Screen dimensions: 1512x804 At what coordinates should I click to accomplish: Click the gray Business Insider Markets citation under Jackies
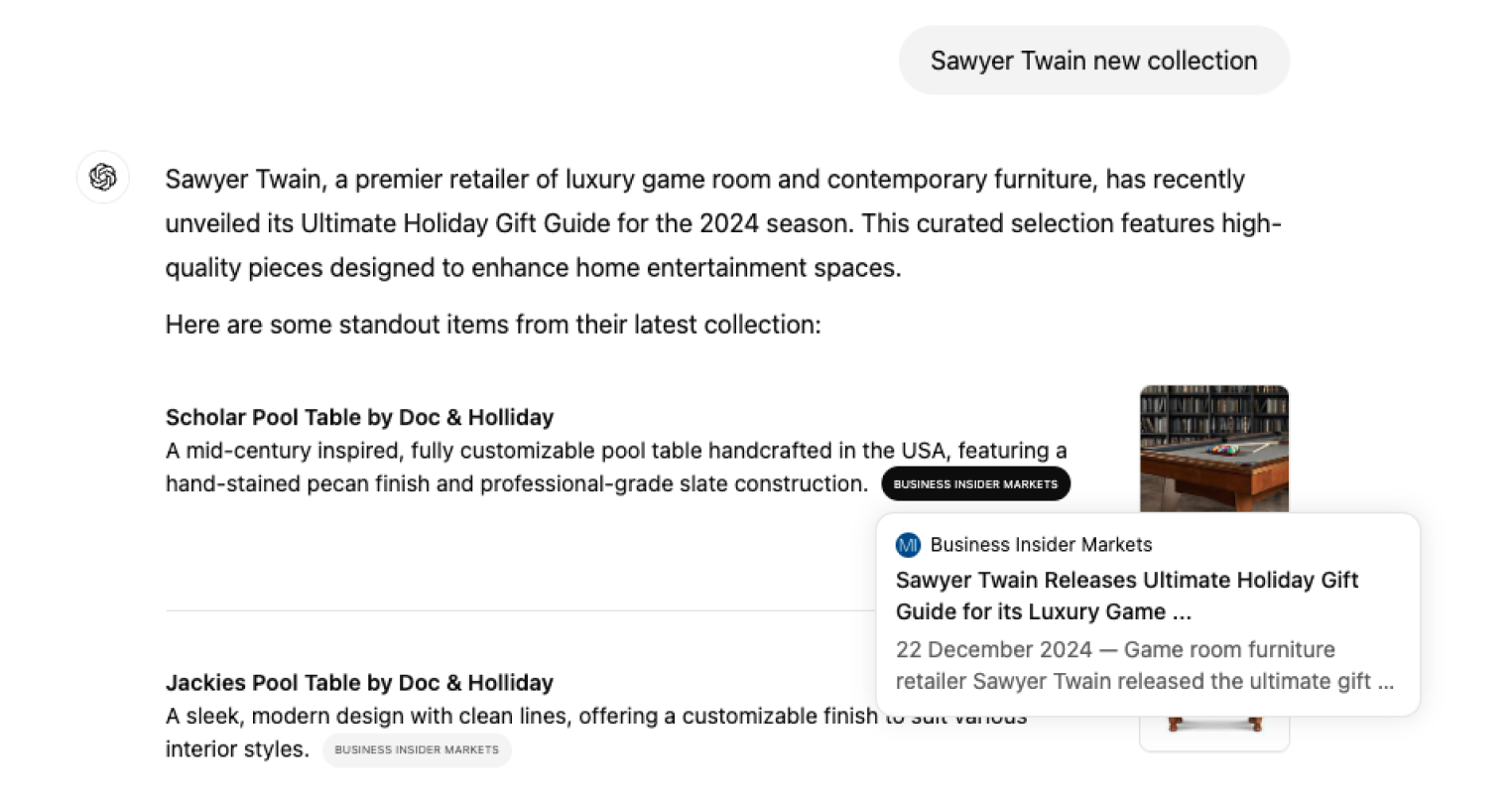417,750
